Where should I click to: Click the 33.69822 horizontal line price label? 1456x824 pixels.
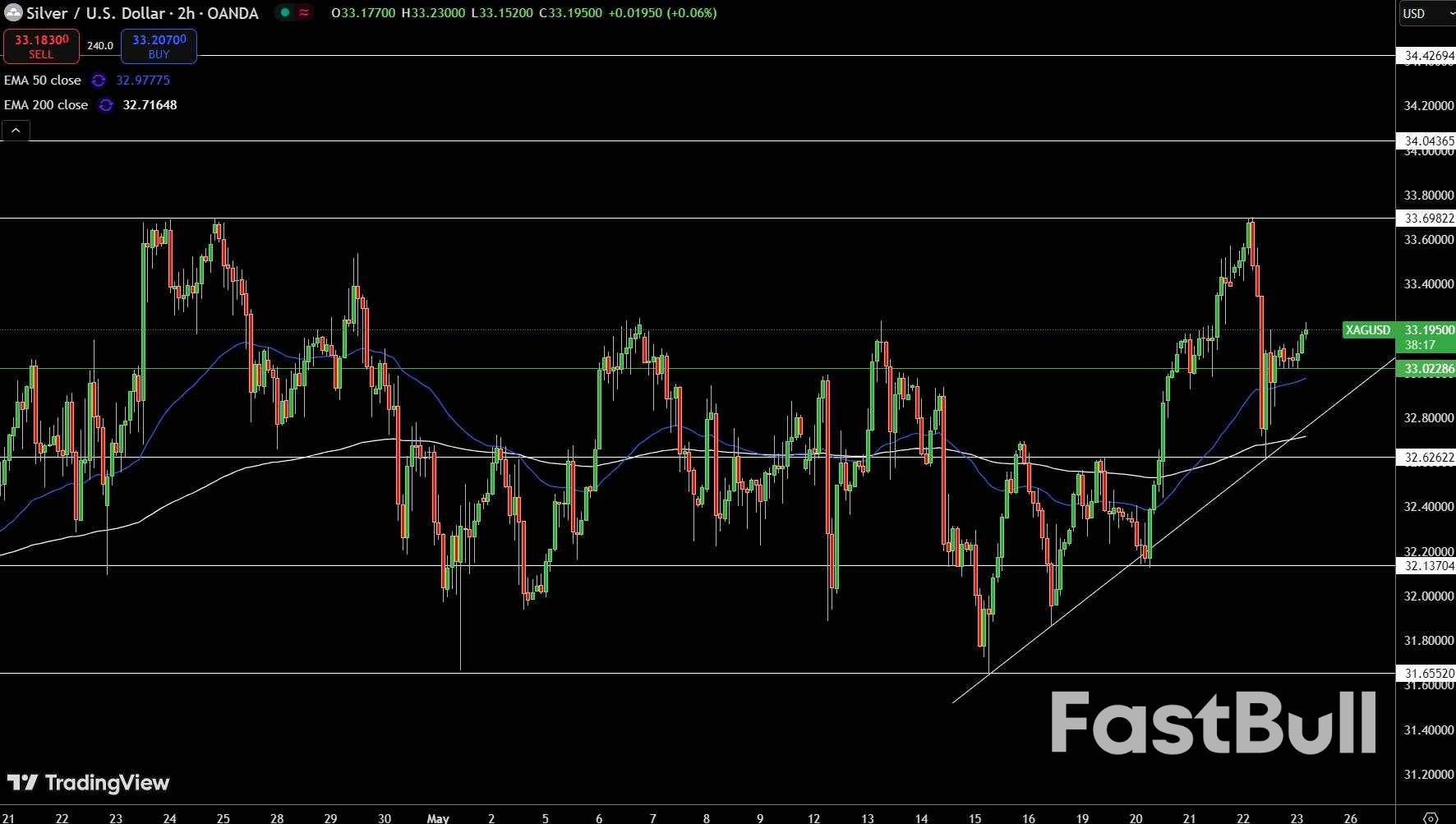[x=1428, y=219]
